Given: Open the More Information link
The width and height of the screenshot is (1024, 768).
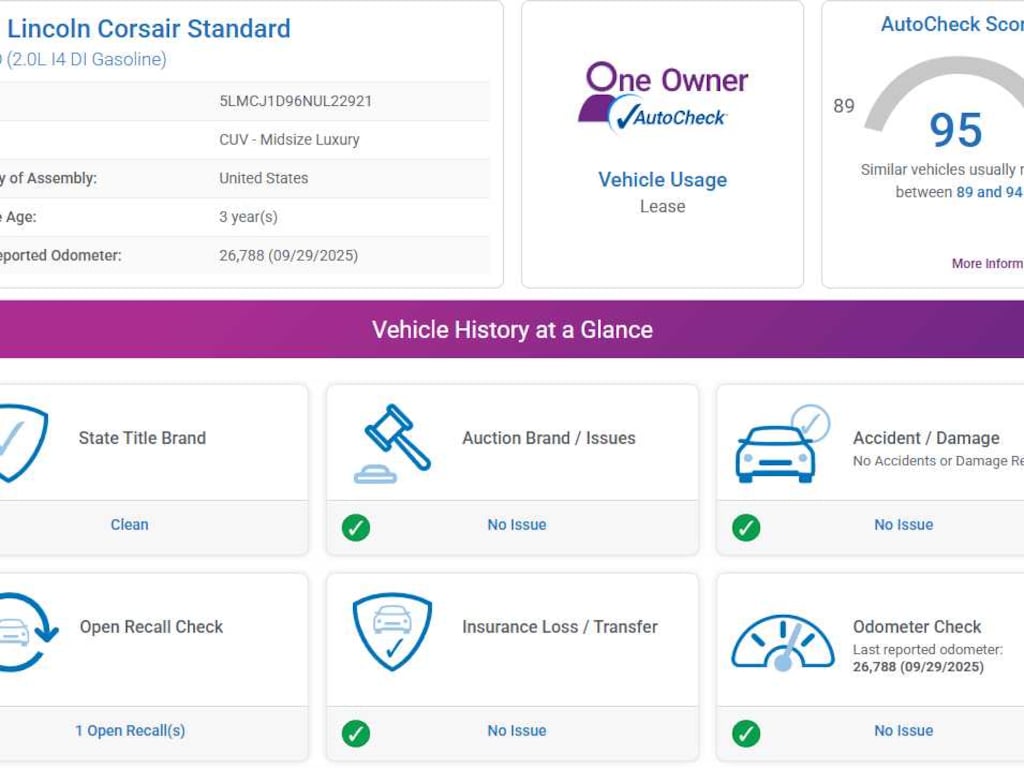Looking at the screenshot, I should point(986,264).
